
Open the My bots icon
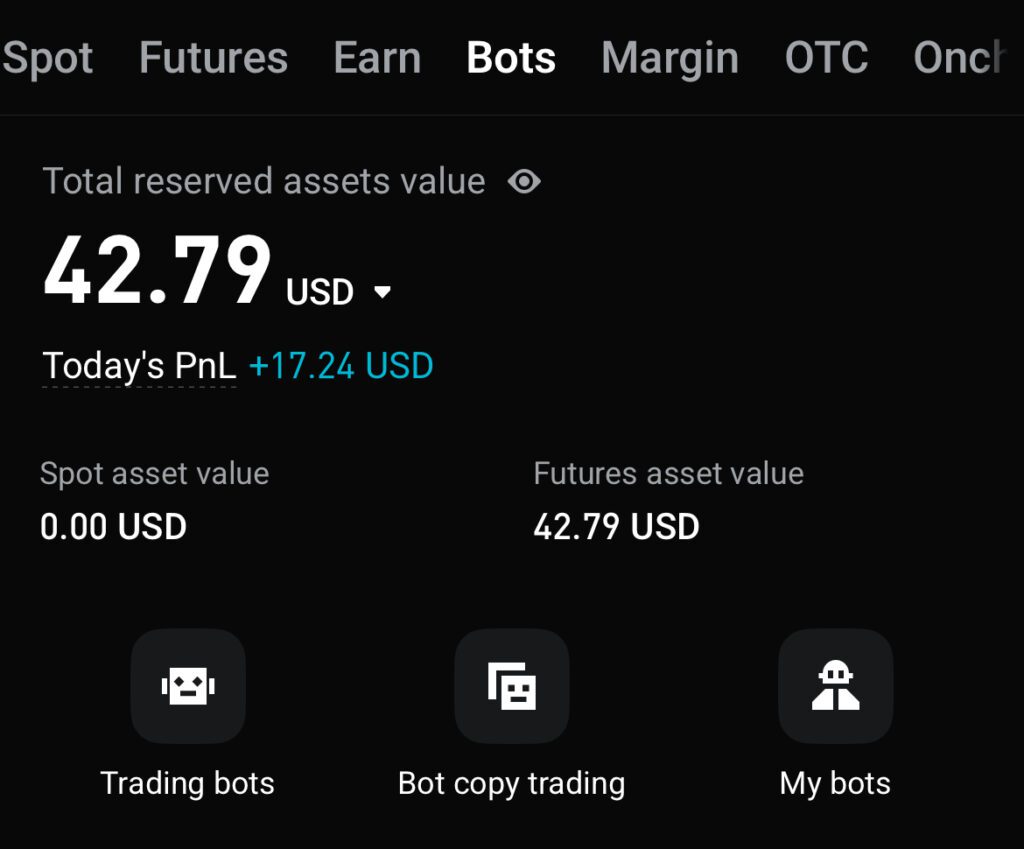pos(835,686)
